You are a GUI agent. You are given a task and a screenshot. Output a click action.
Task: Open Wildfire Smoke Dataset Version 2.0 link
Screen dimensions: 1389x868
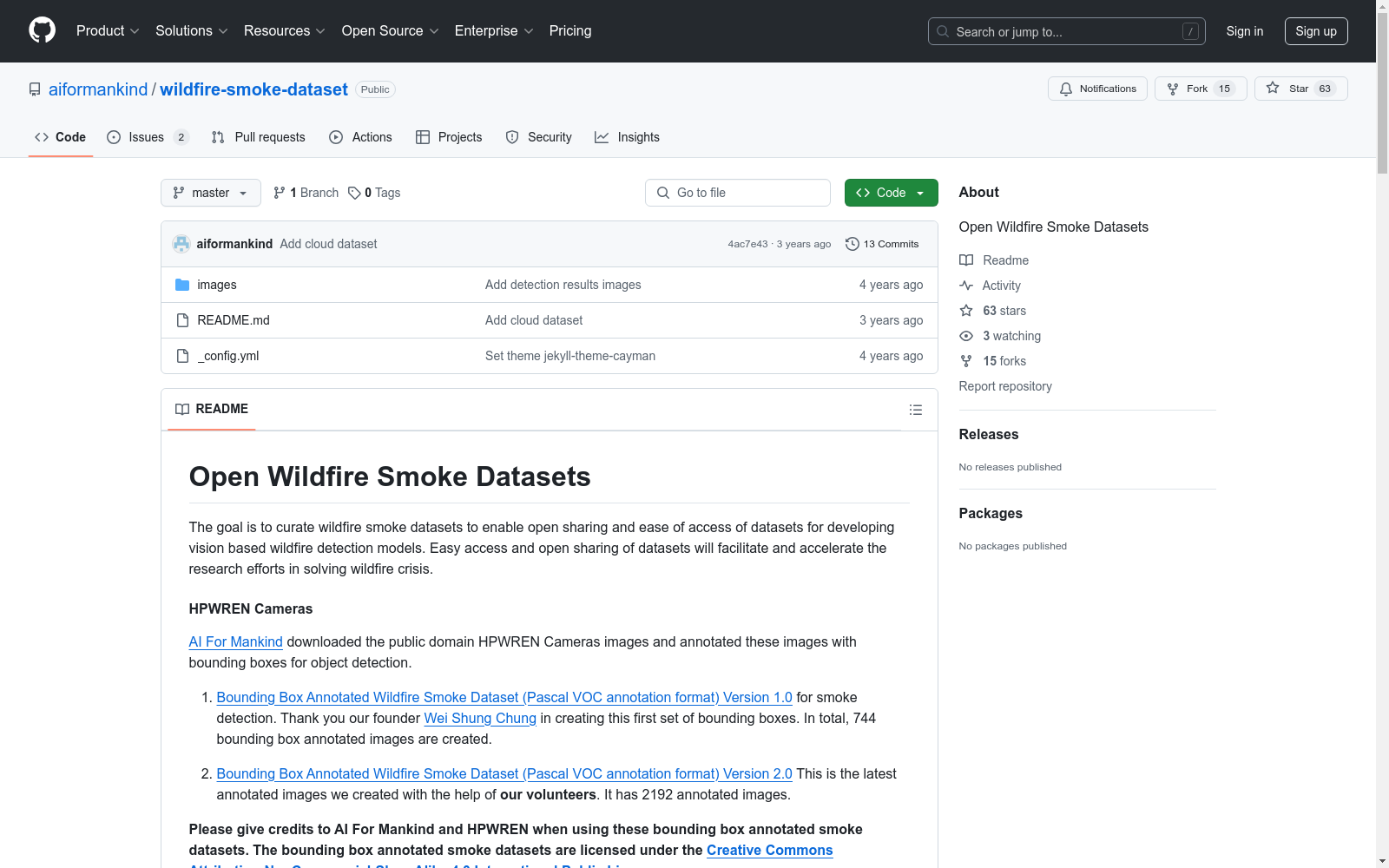pos(504,773)
